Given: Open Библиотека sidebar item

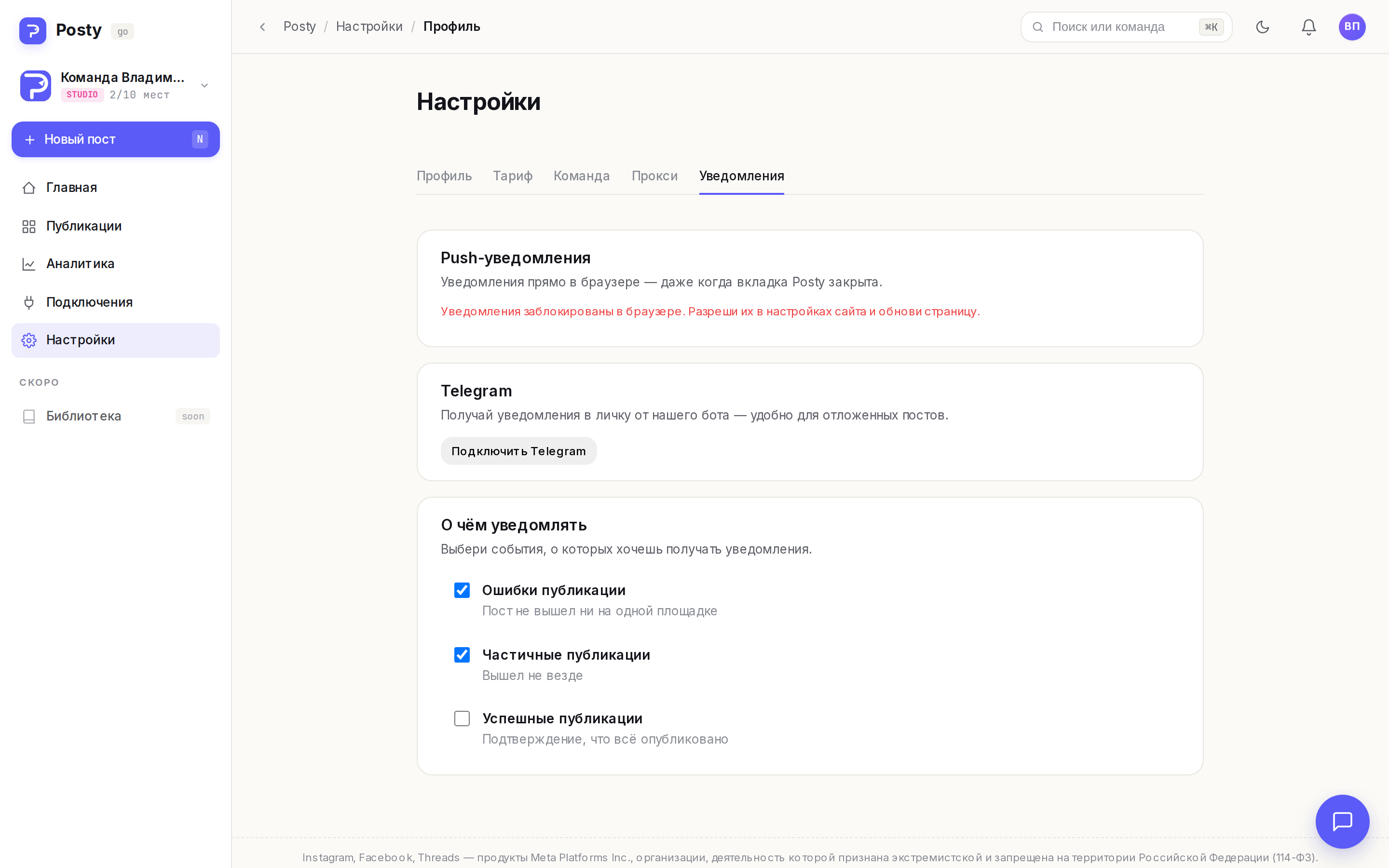Looking at the screenshot, I should coord(115,416).
